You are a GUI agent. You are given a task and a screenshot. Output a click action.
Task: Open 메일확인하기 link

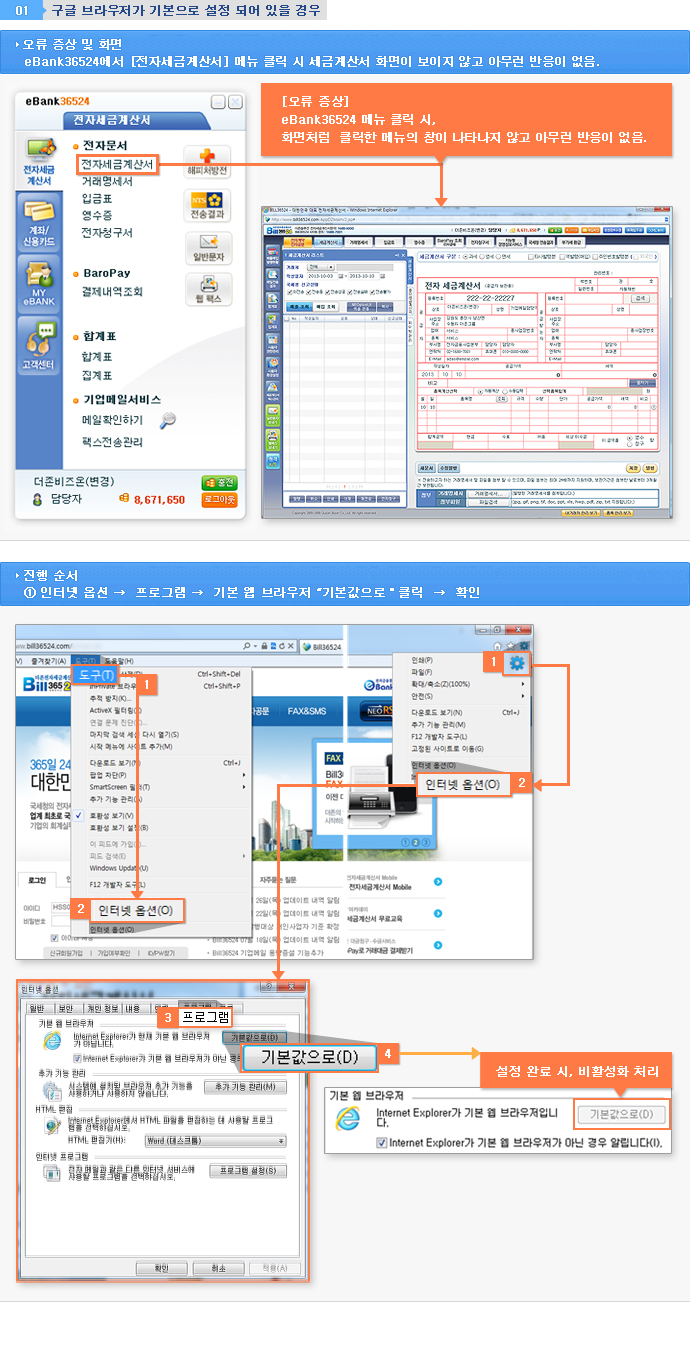click(112, 420)
